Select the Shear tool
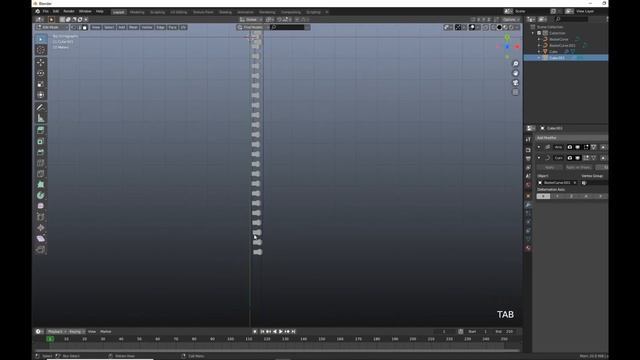This screenshot has width=640, height=360. (41, 239)
